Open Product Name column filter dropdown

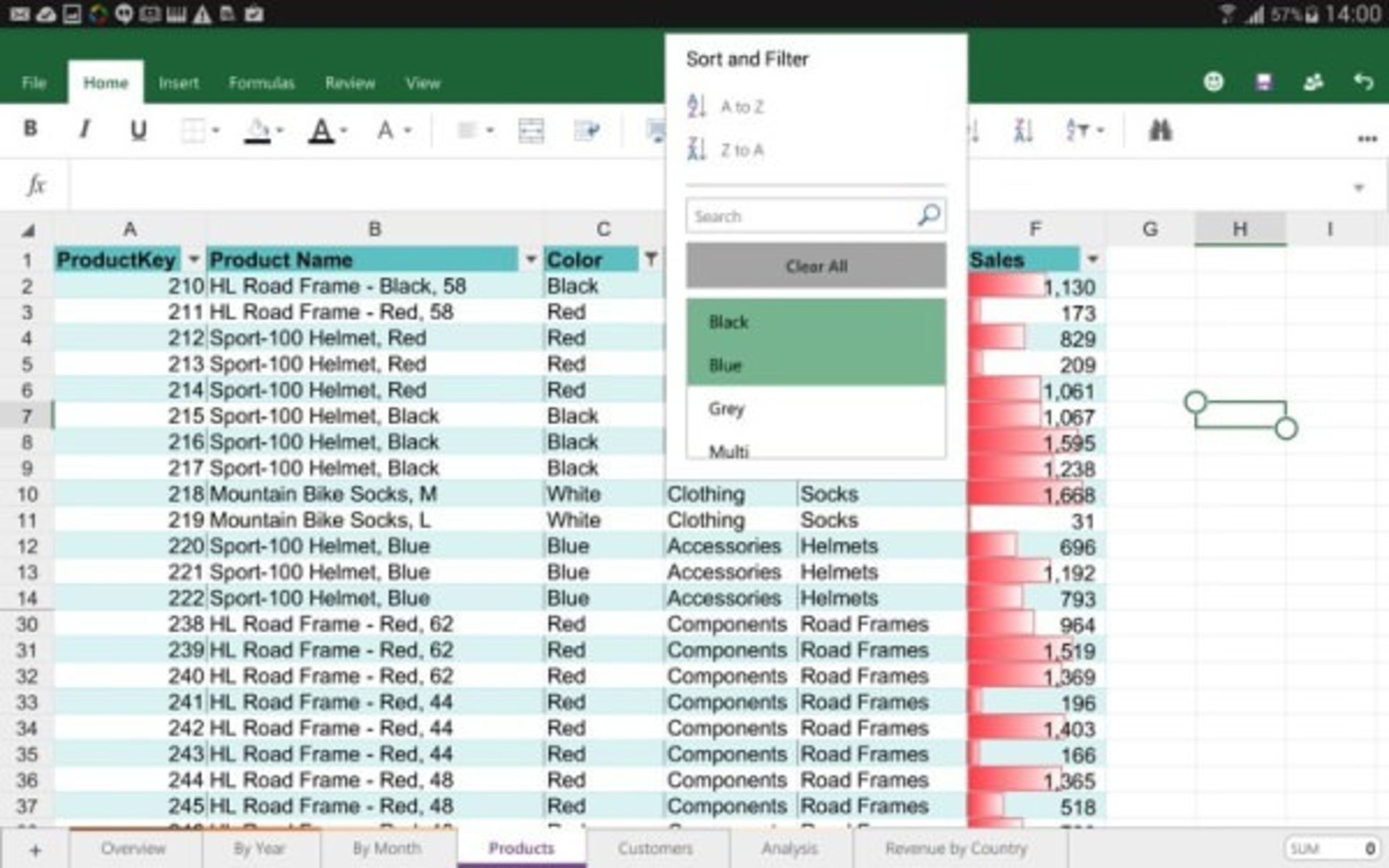click(x=530, y=259)
